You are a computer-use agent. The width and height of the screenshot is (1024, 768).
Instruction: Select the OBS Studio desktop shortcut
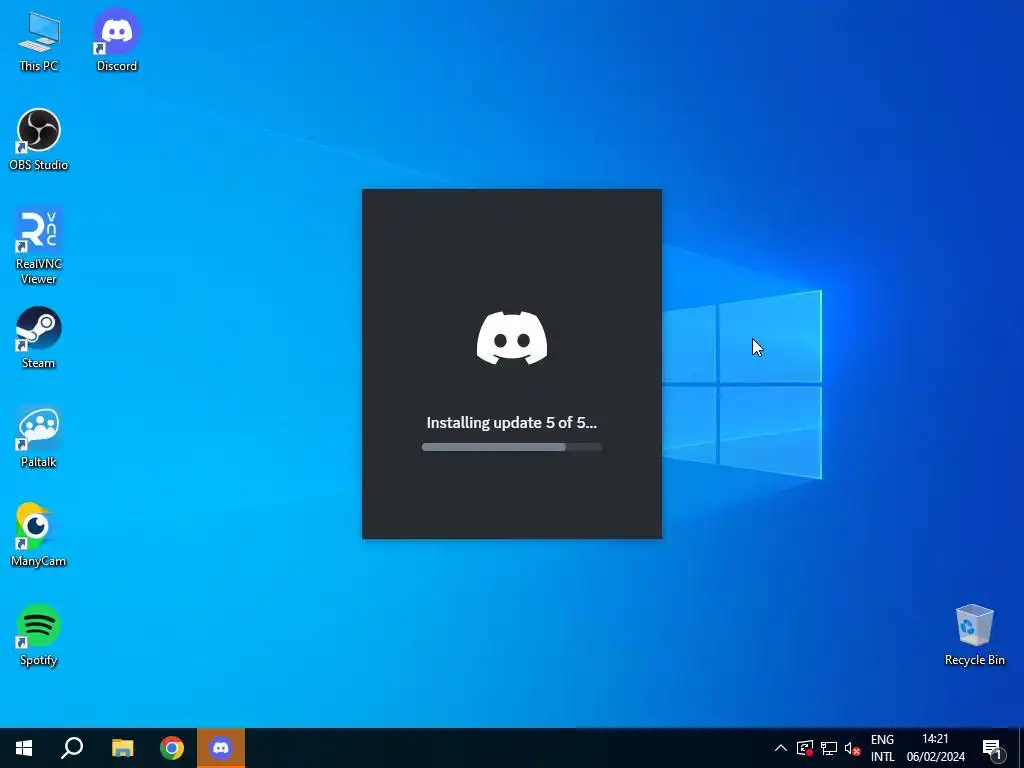39,140
